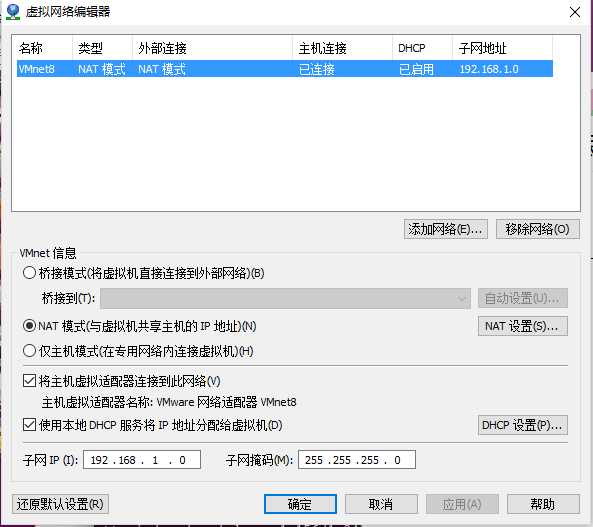Toggle 将主机虚拟适配器连接到此网络 checkbox
593x527 pixels.
click(29, 381)
